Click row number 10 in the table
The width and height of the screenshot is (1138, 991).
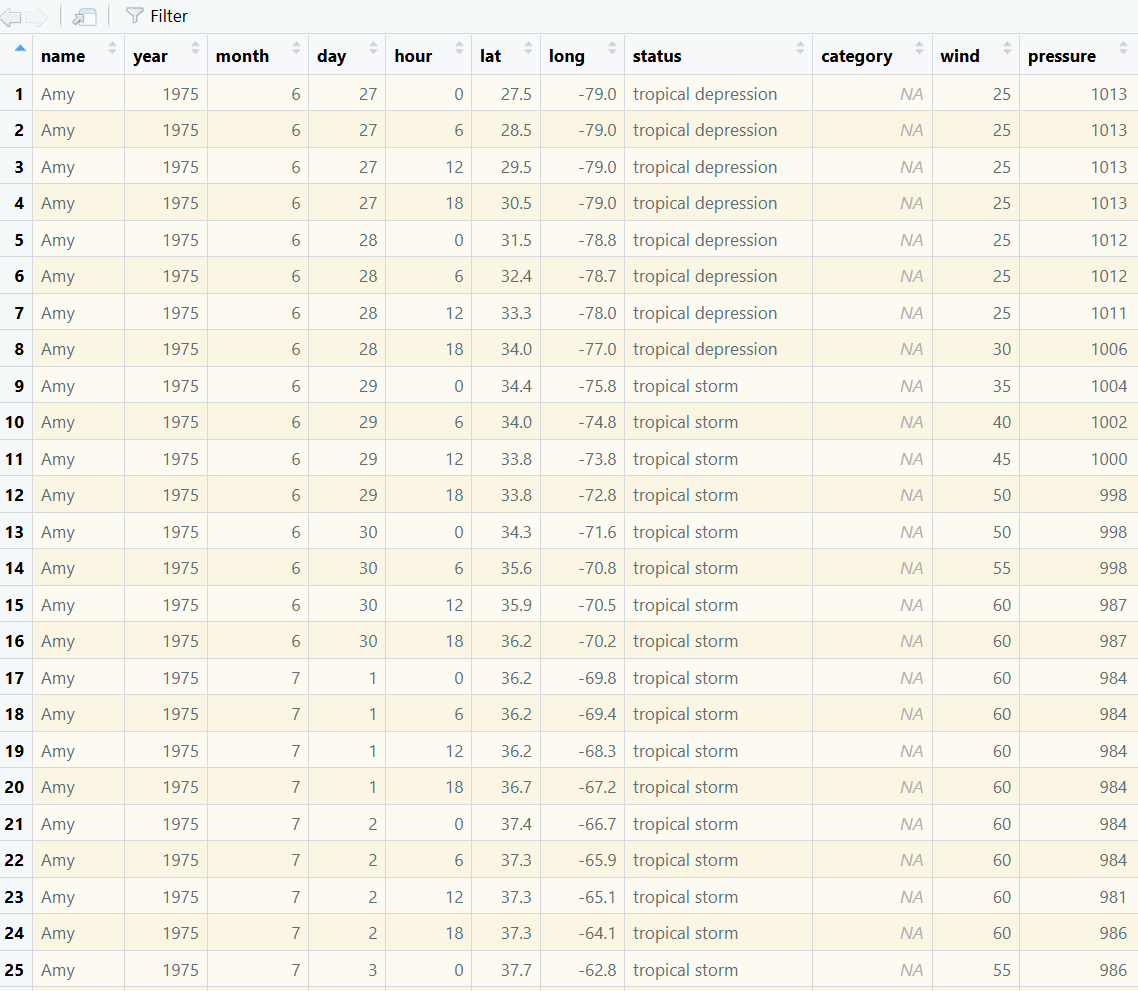coord(16,422)
